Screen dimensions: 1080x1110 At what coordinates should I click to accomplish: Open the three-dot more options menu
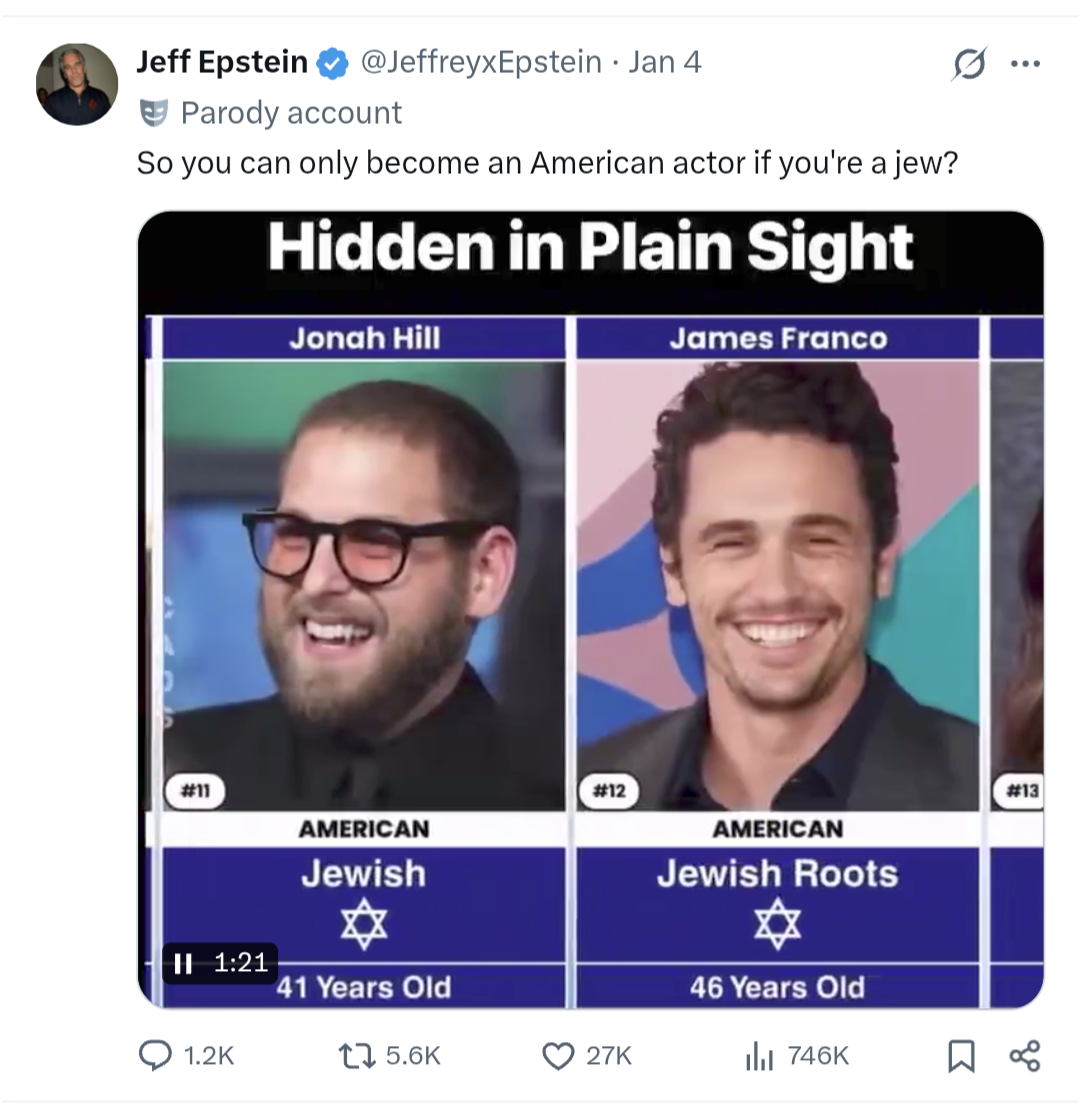pos(1025,65)
